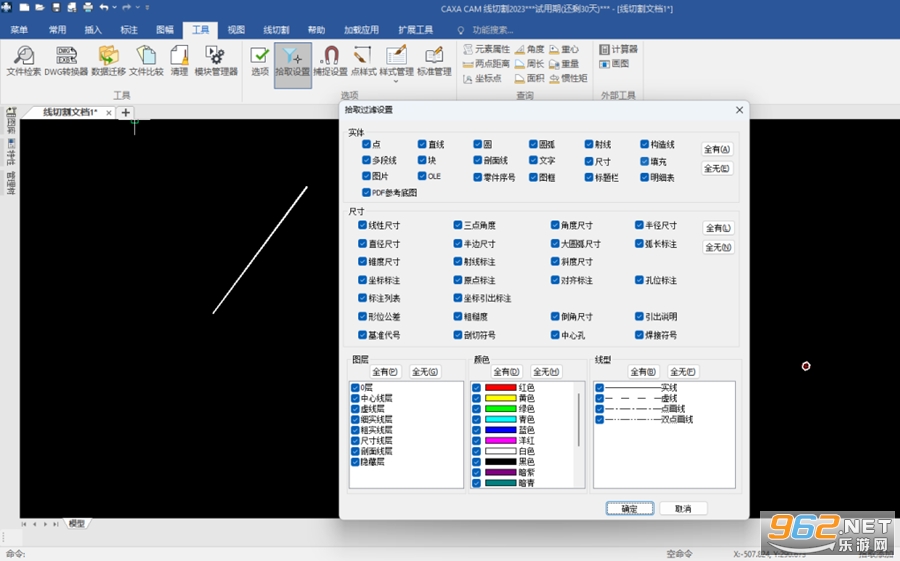Open the 数据迁移 data migration tool
This screenshot has width=900, height=561.
pyautogui.click(x=108, y=61)
